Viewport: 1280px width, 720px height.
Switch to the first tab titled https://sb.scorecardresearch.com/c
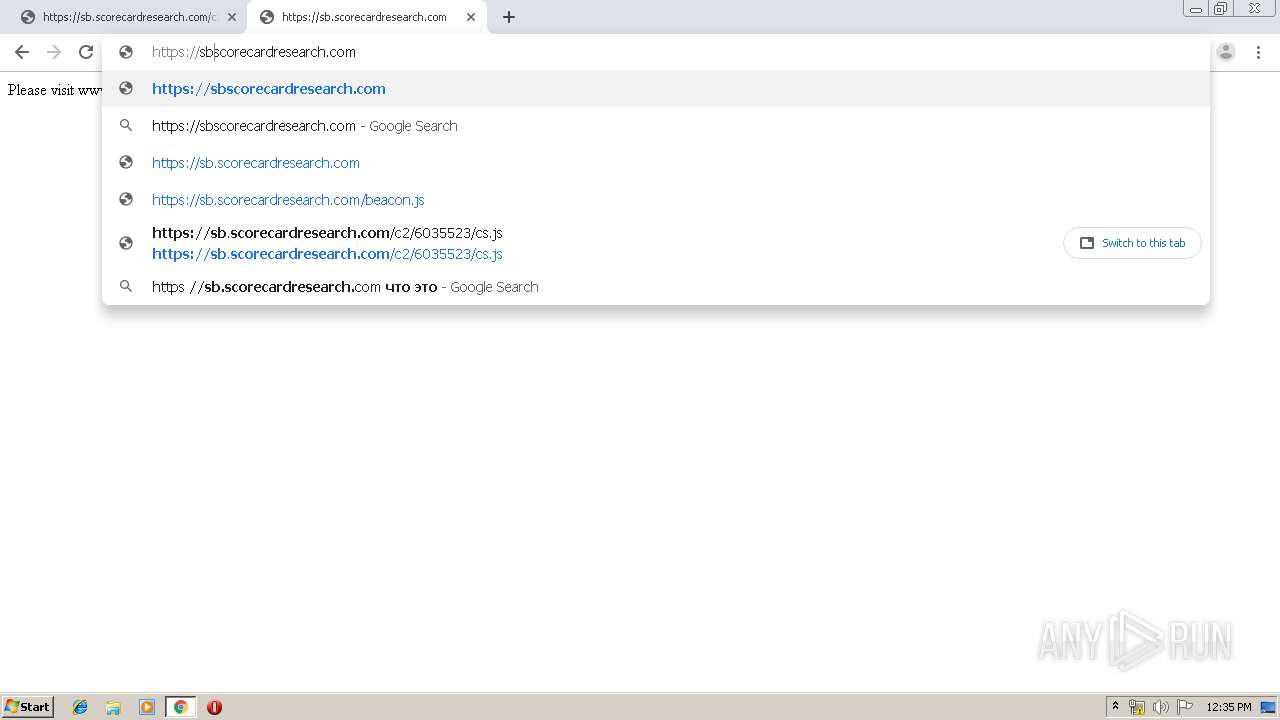tap(129, 17)
